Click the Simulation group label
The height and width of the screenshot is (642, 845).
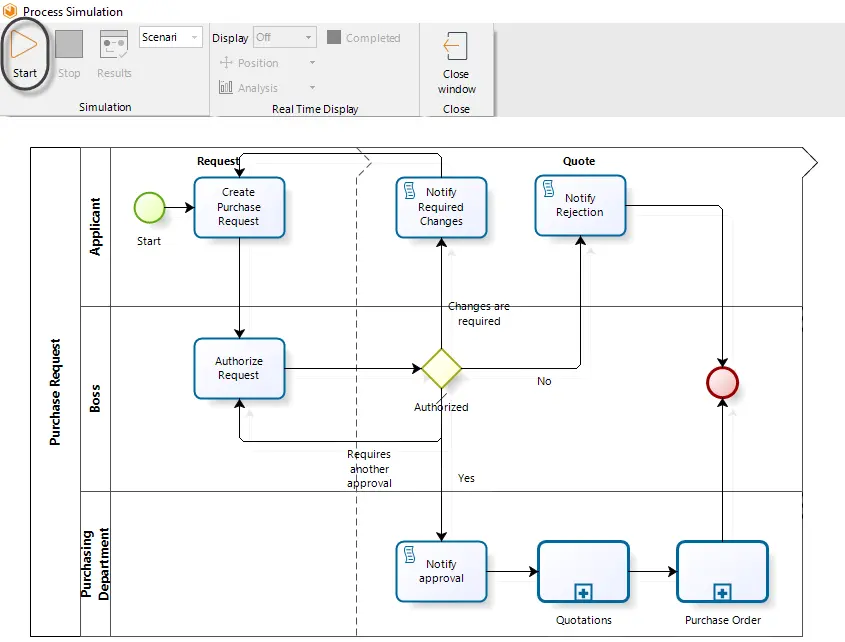pos(105,107)
